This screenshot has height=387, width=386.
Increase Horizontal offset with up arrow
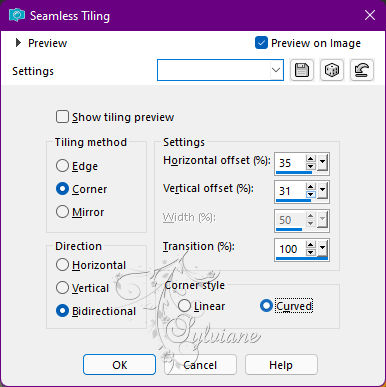click(x=311, y=159)
